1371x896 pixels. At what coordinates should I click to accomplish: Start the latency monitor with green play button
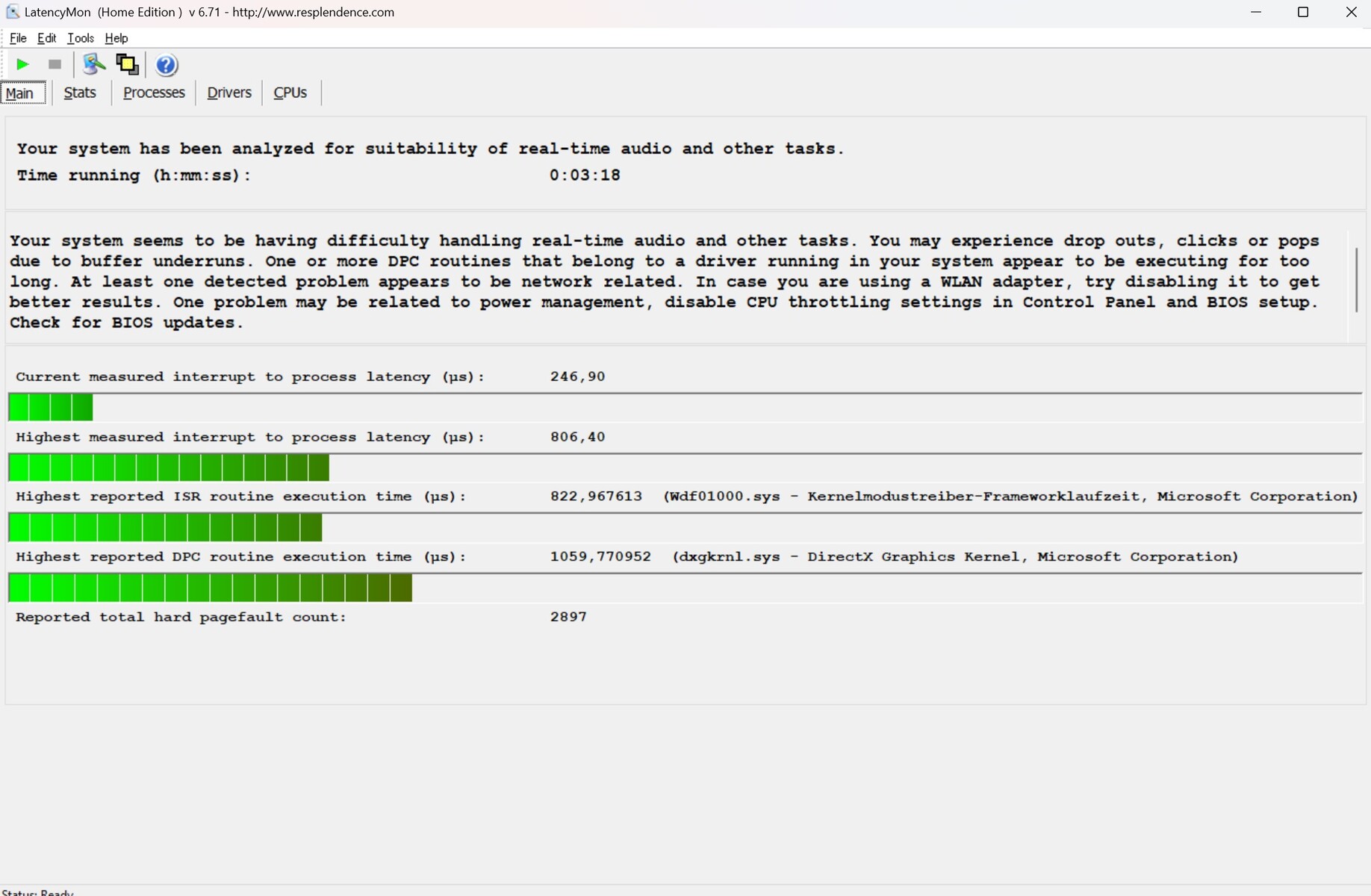click(x=22, y=65)
